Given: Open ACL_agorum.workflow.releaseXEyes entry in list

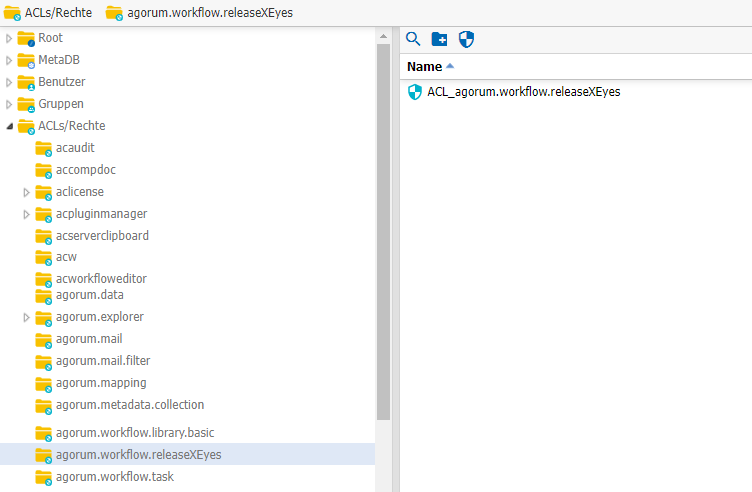Looking at the screenshot, I should pos(524,92).
